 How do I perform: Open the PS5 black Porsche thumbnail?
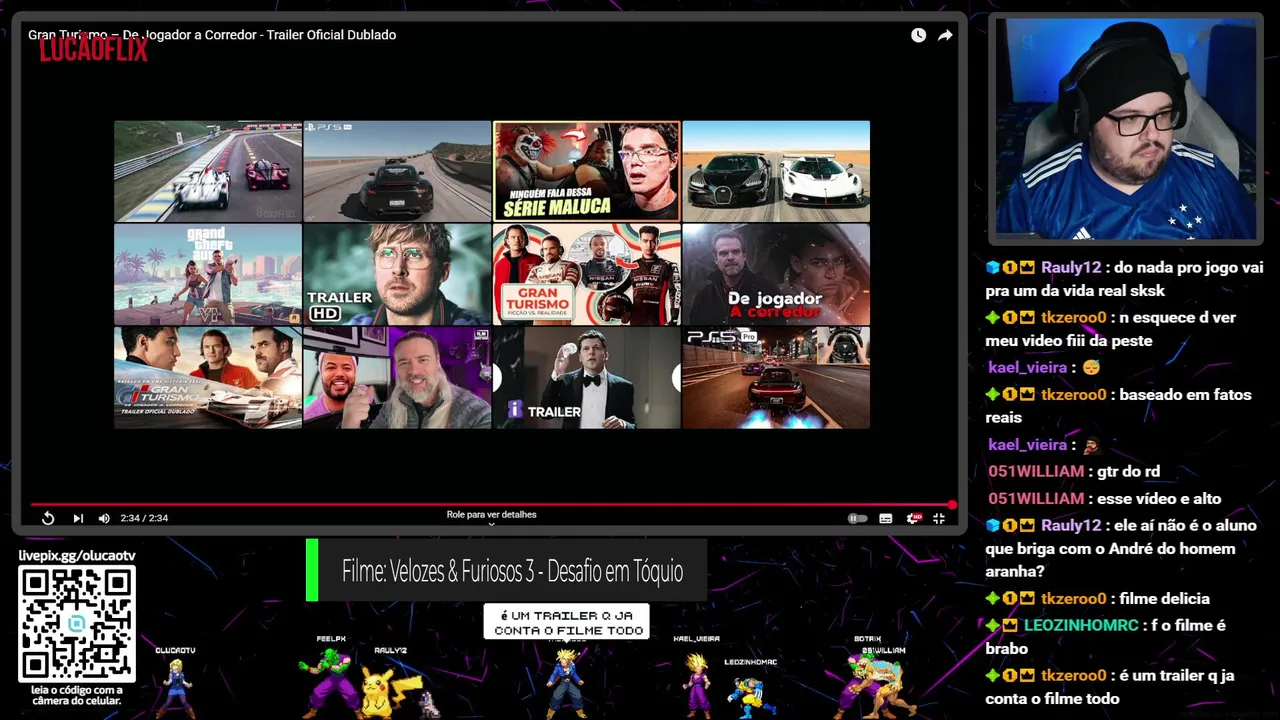[397, 171]
